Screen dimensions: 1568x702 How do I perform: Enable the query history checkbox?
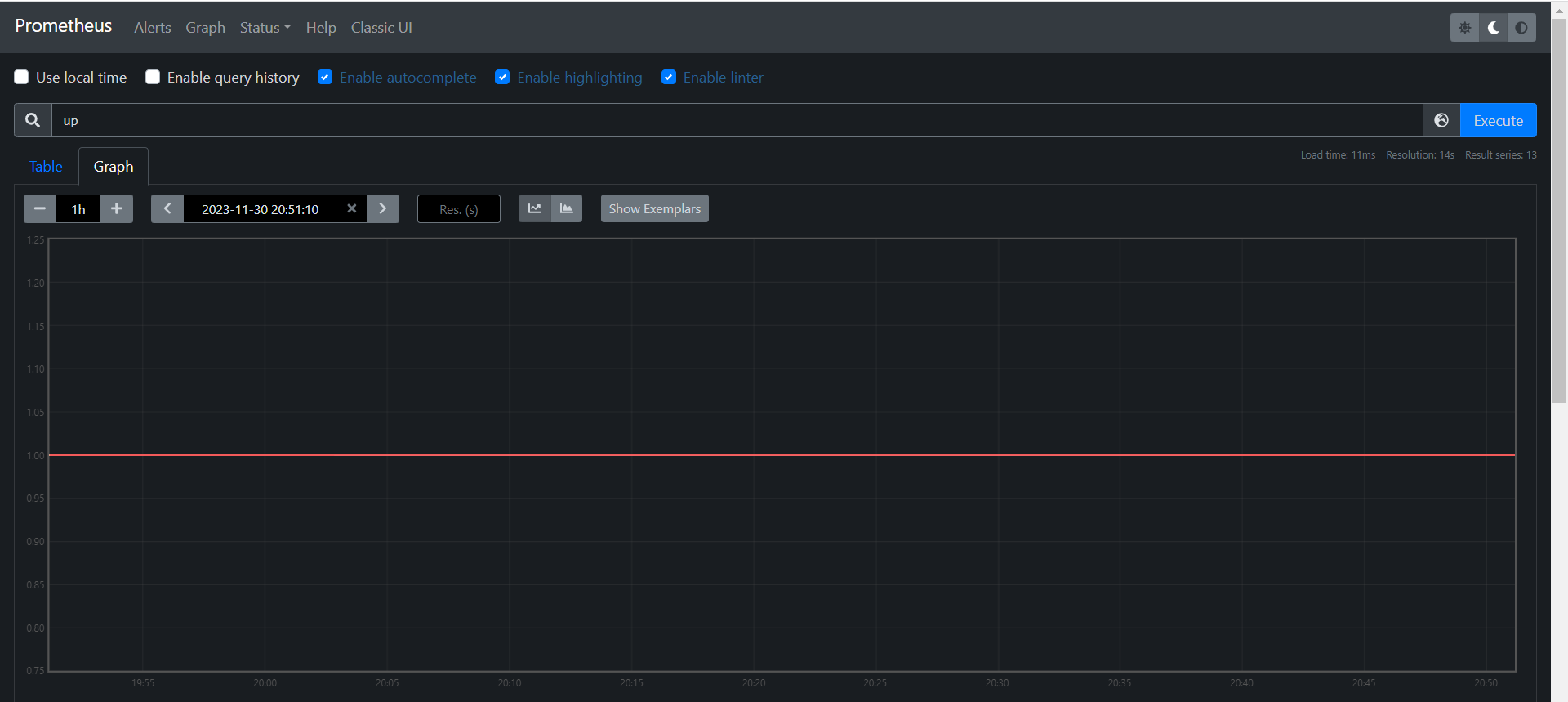coord(153,77)
